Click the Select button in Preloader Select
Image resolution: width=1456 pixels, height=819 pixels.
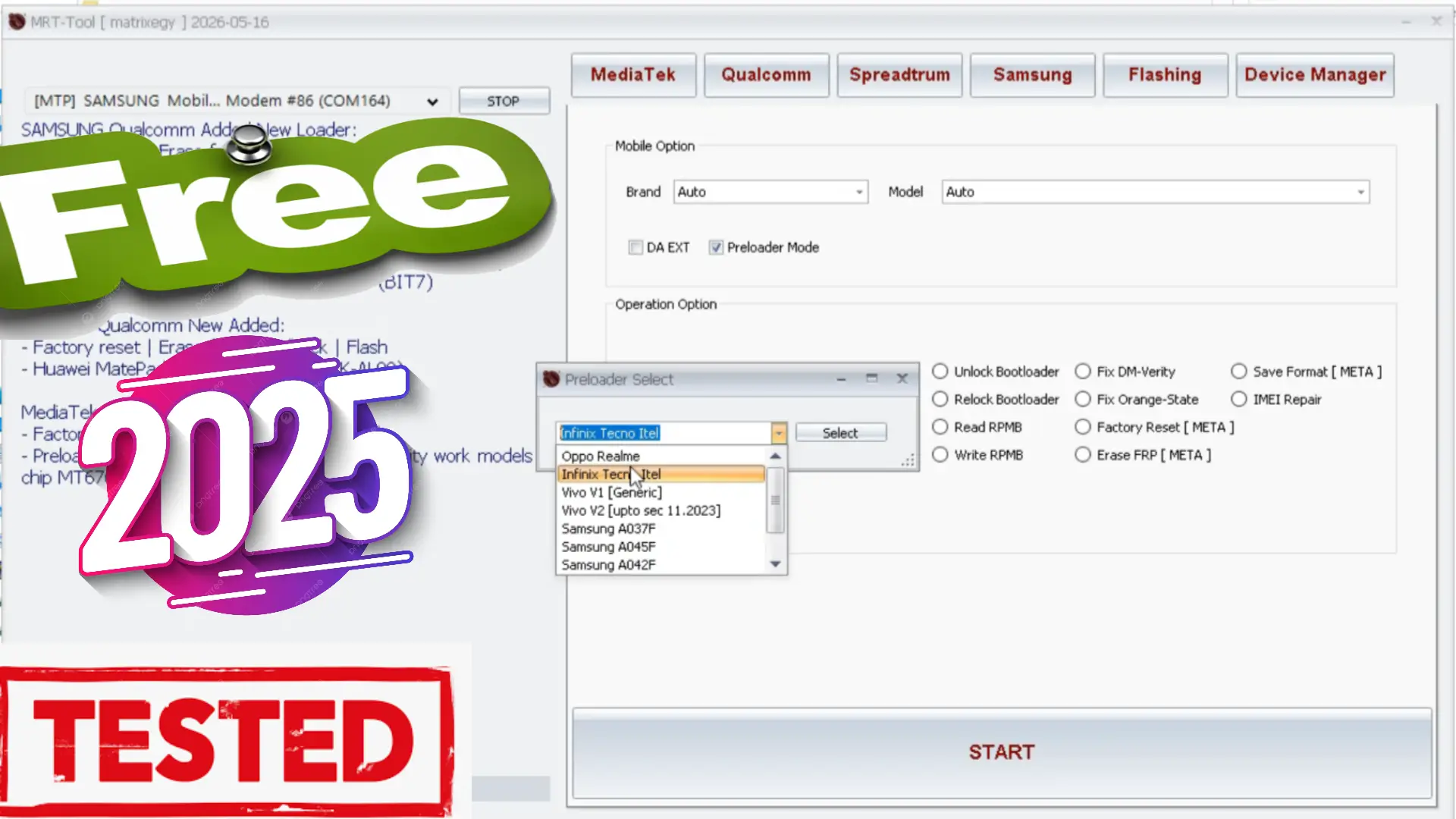click(x=840, y=432)
